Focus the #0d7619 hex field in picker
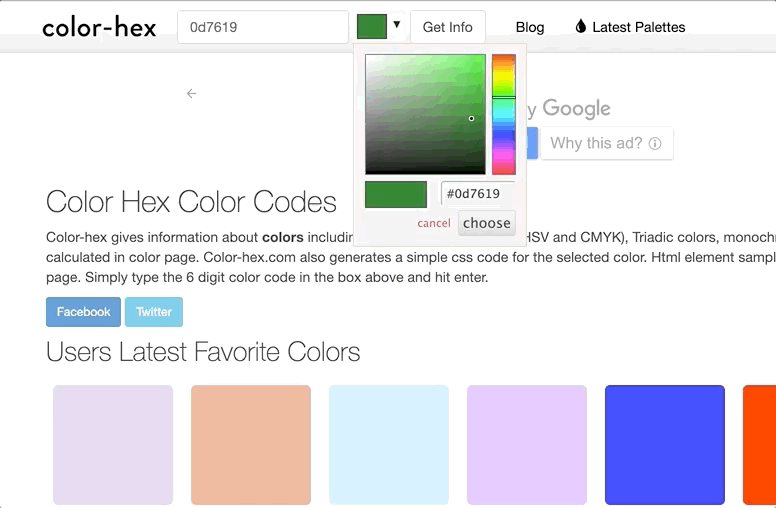Viewport: 776px width, 508px height. [x=478, y=194]
